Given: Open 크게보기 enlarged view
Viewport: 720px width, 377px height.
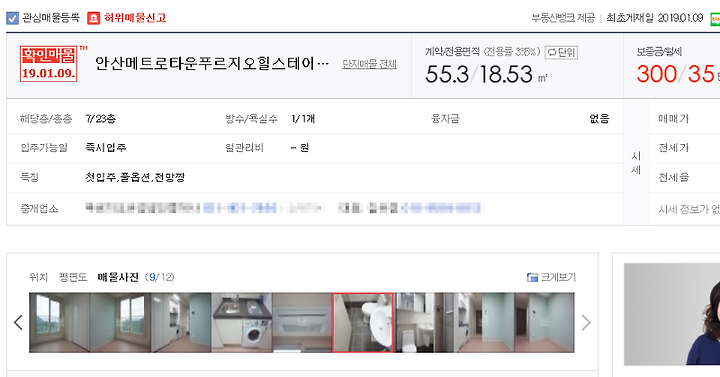Looking at the screenshot, I should coord(551,277).
